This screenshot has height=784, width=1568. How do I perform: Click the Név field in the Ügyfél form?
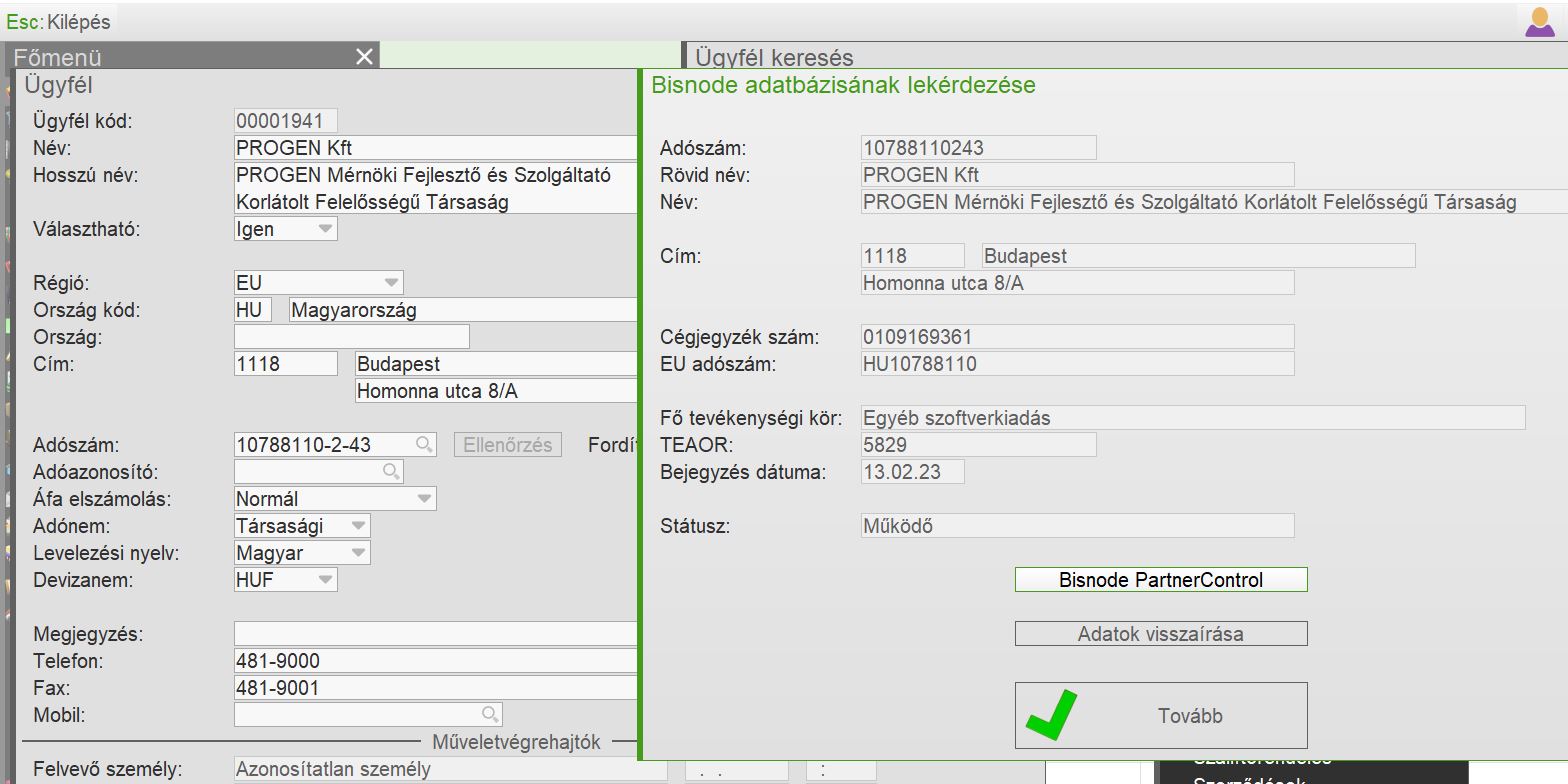[x=436, y=148]
